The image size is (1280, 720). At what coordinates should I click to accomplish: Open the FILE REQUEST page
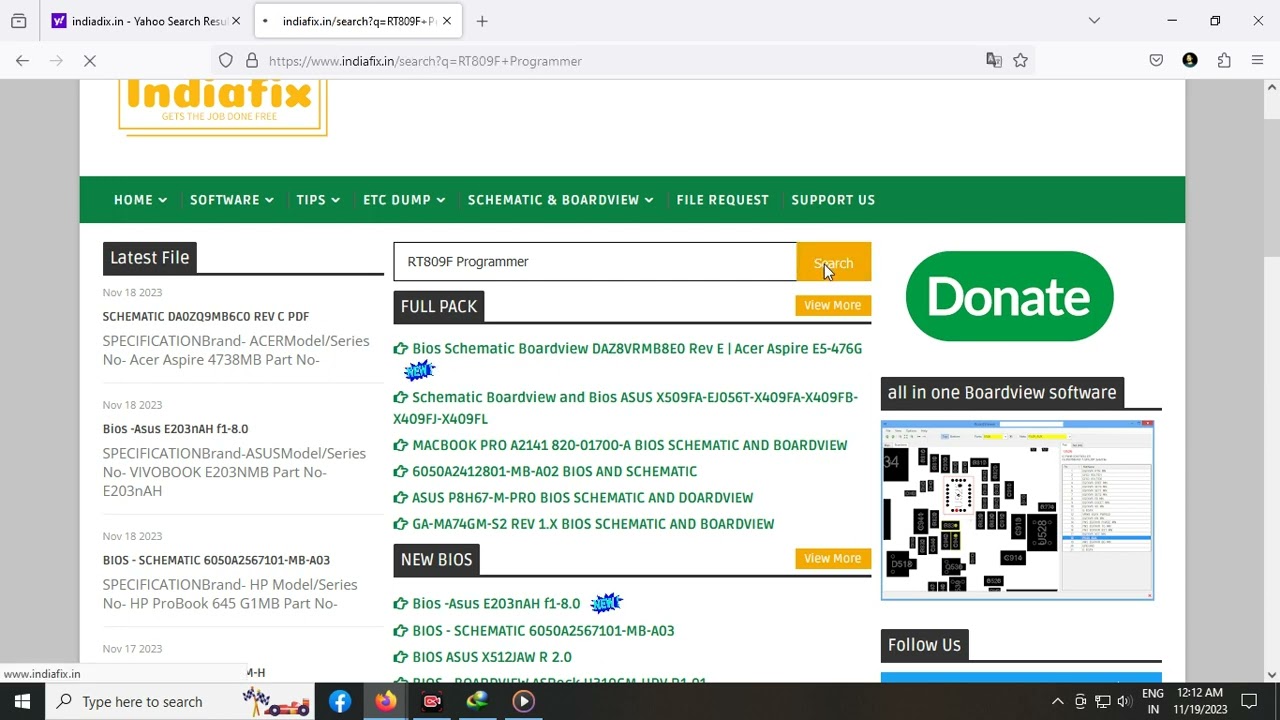(x=722, y=200)
